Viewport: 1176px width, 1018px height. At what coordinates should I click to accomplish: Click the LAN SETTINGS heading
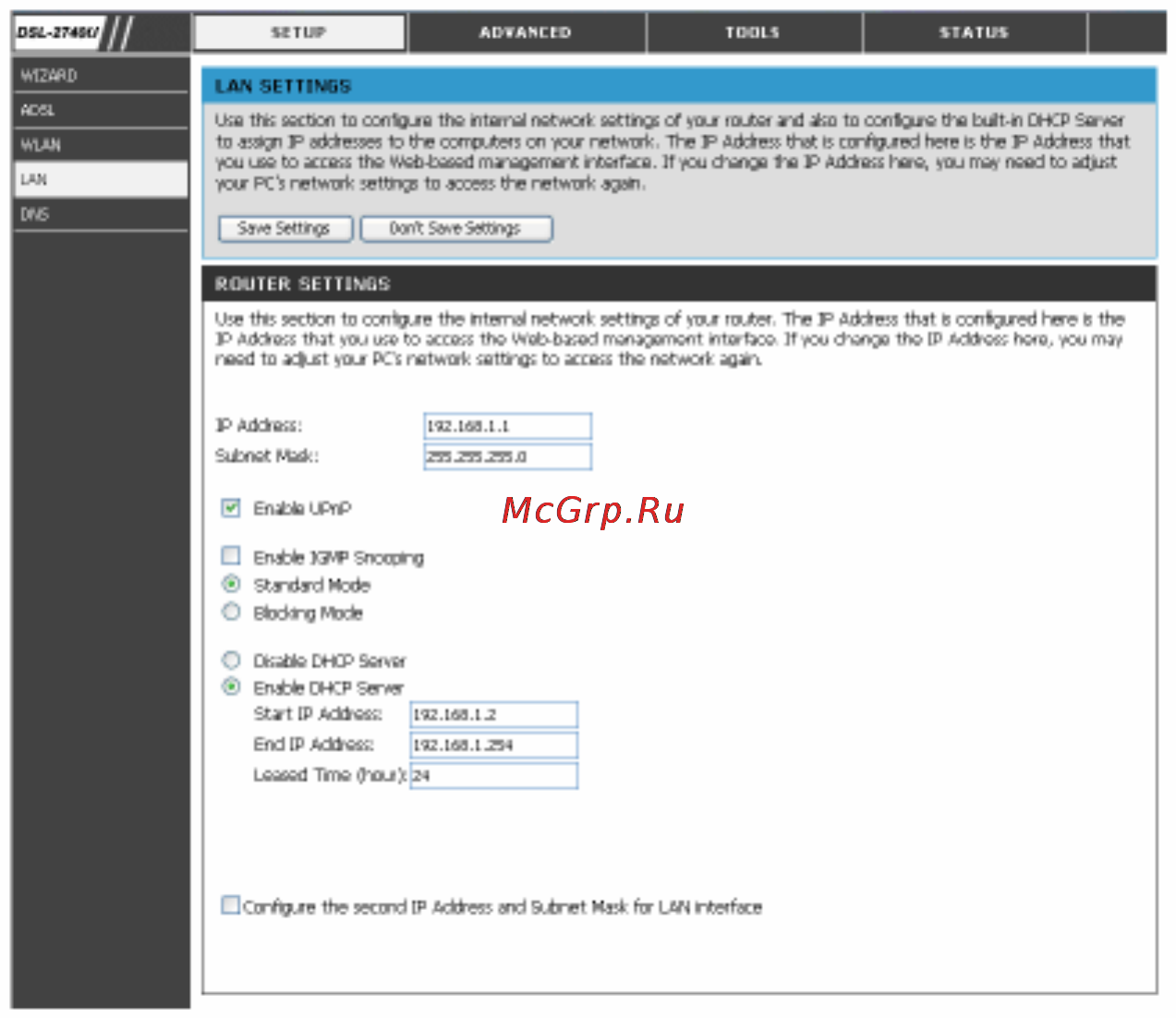click(x=283, y=86)
